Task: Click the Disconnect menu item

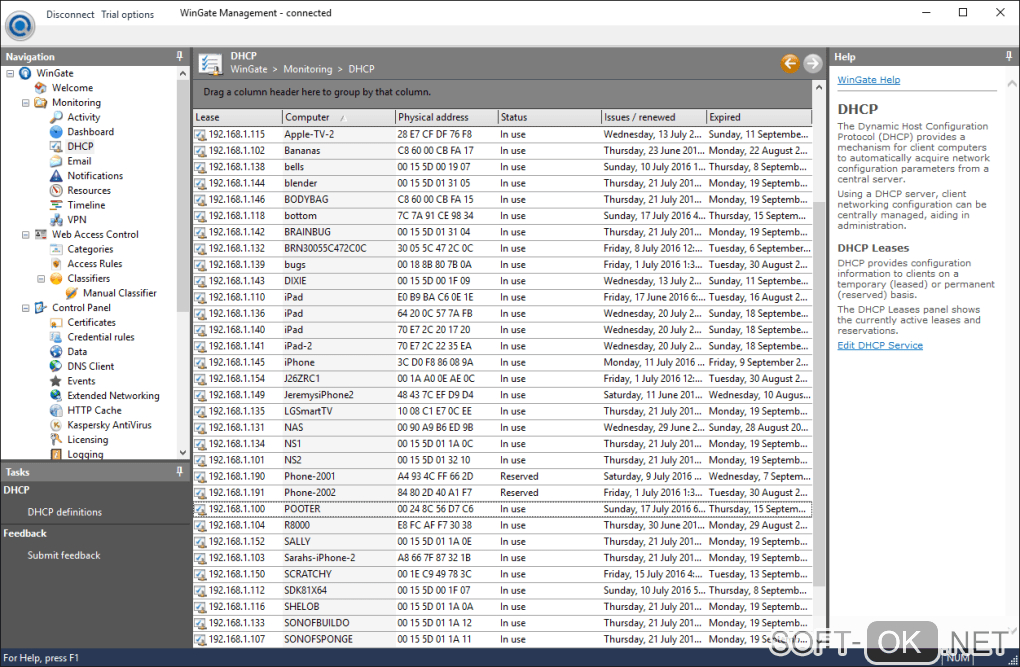Action: tap(70, 14)
